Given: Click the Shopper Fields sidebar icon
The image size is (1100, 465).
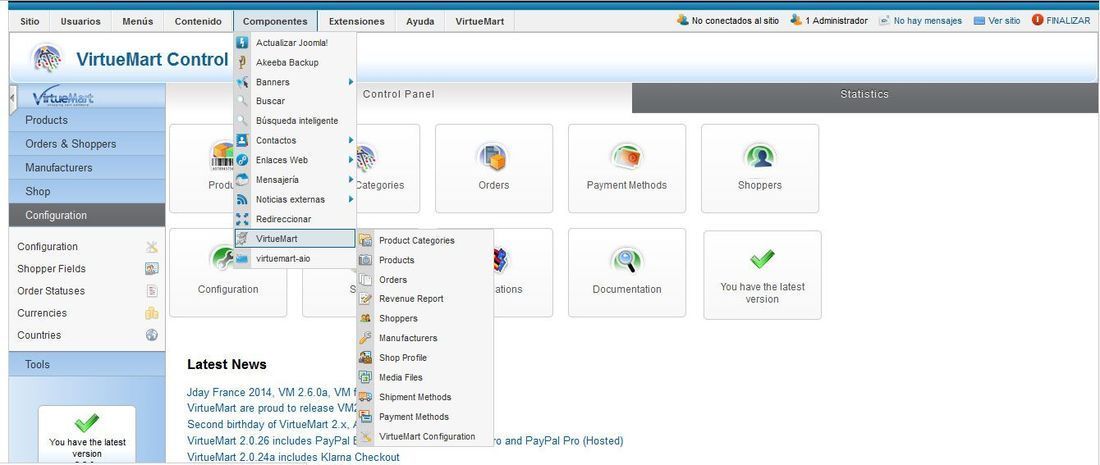Looking at the screenshot, I should 152,269.
